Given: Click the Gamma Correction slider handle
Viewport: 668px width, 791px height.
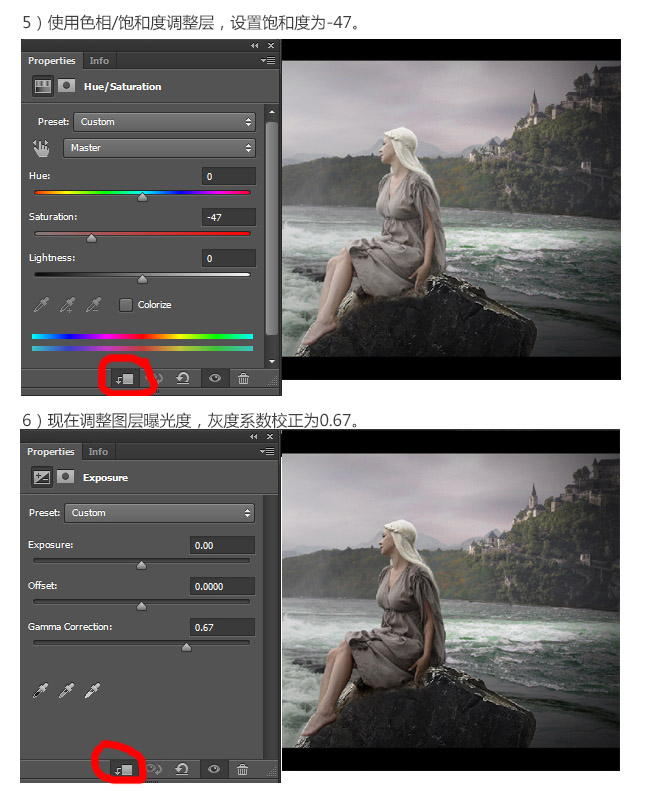Looking at the screenshot, I should [186, 647].
